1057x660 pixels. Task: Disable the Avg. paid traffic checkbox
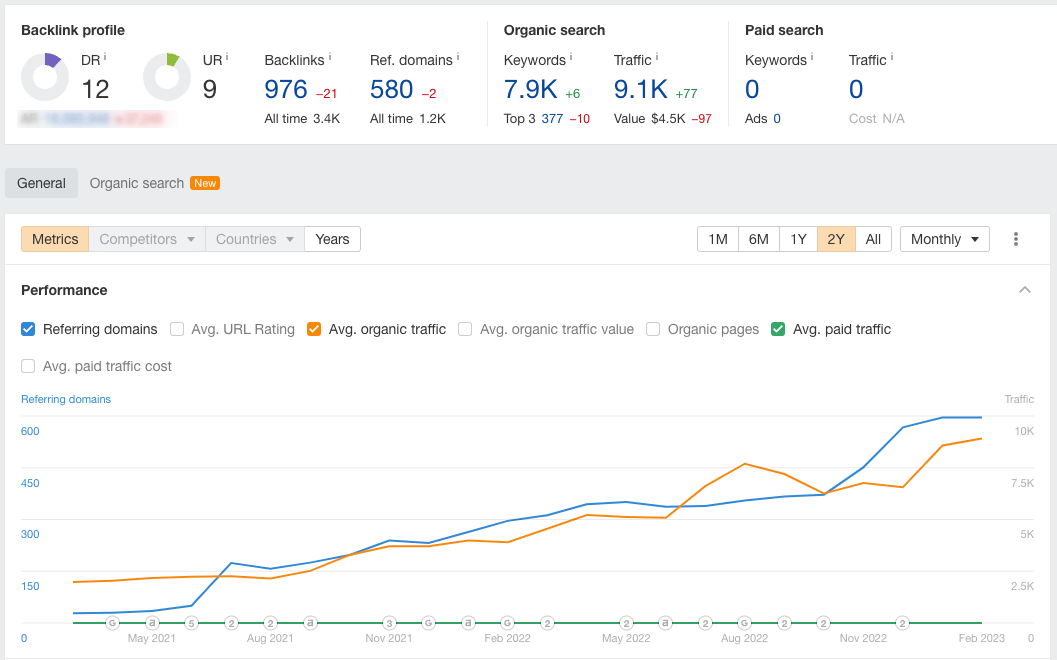point(778,329)
